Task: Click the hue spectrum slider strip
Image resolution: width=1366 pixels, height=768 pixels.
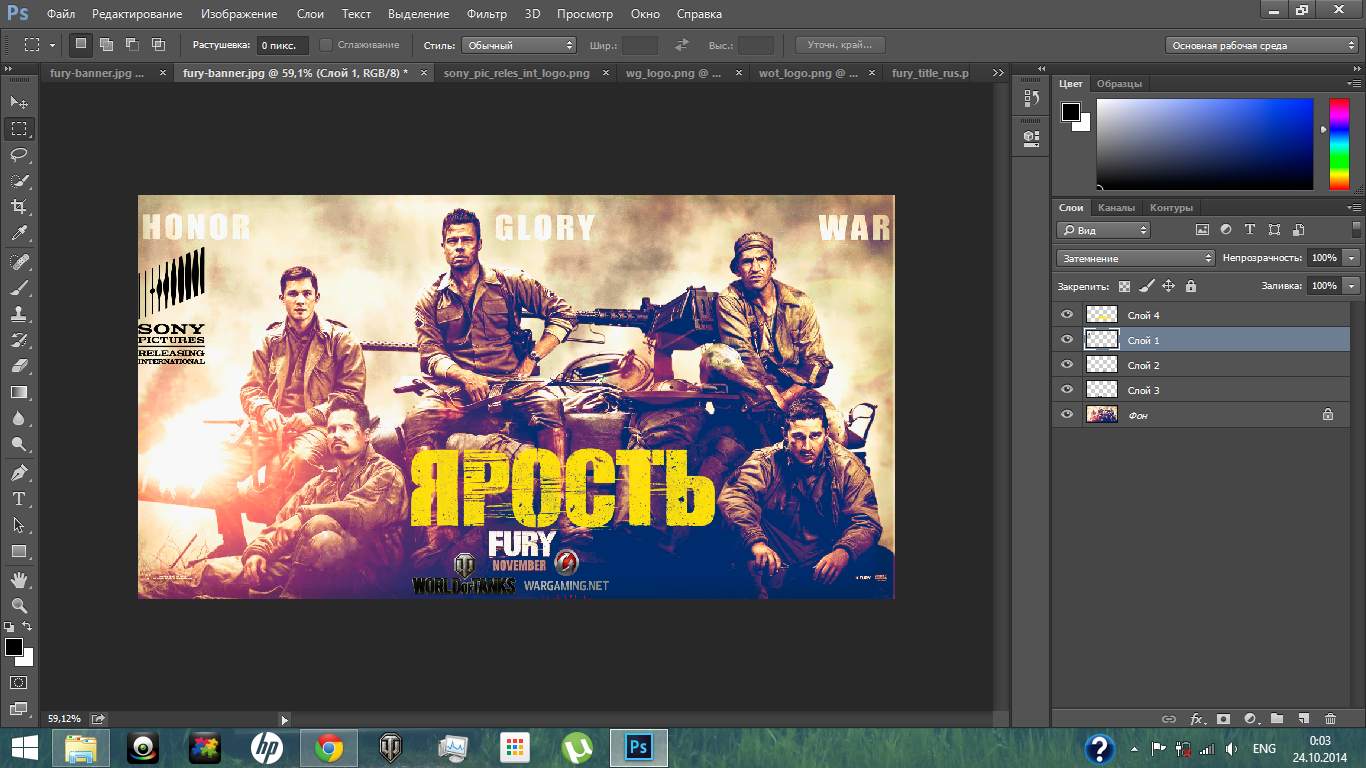Action: [1339, 144]
